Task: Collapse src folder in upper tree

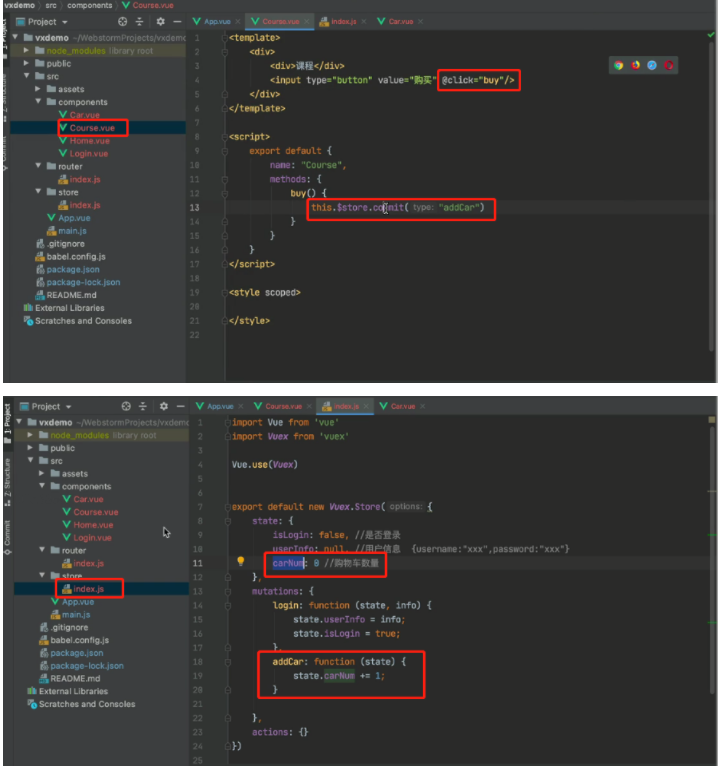Action: 26,76
